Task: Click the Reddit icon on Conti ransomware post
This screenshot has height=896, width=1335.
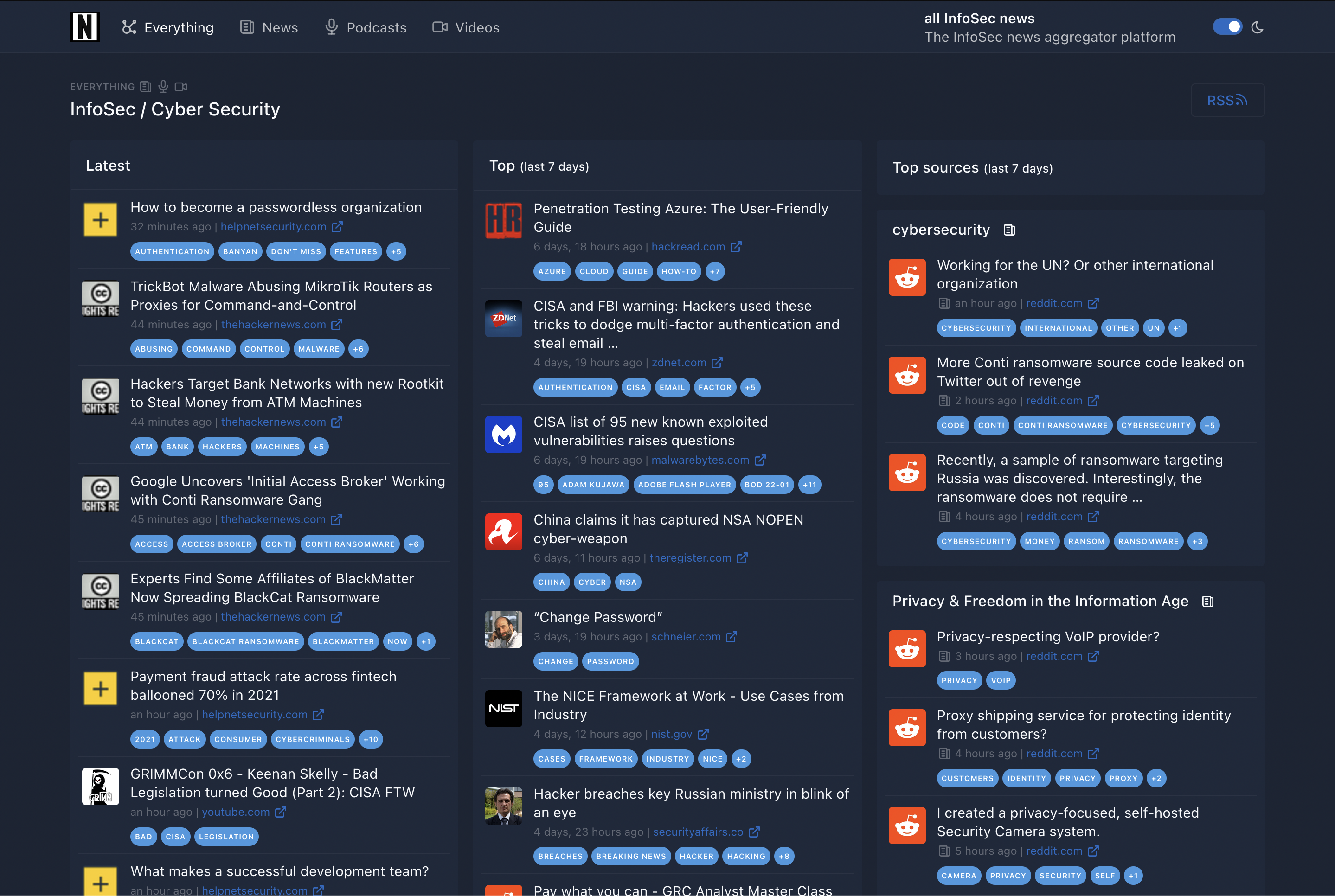Action: coord(906,375)
